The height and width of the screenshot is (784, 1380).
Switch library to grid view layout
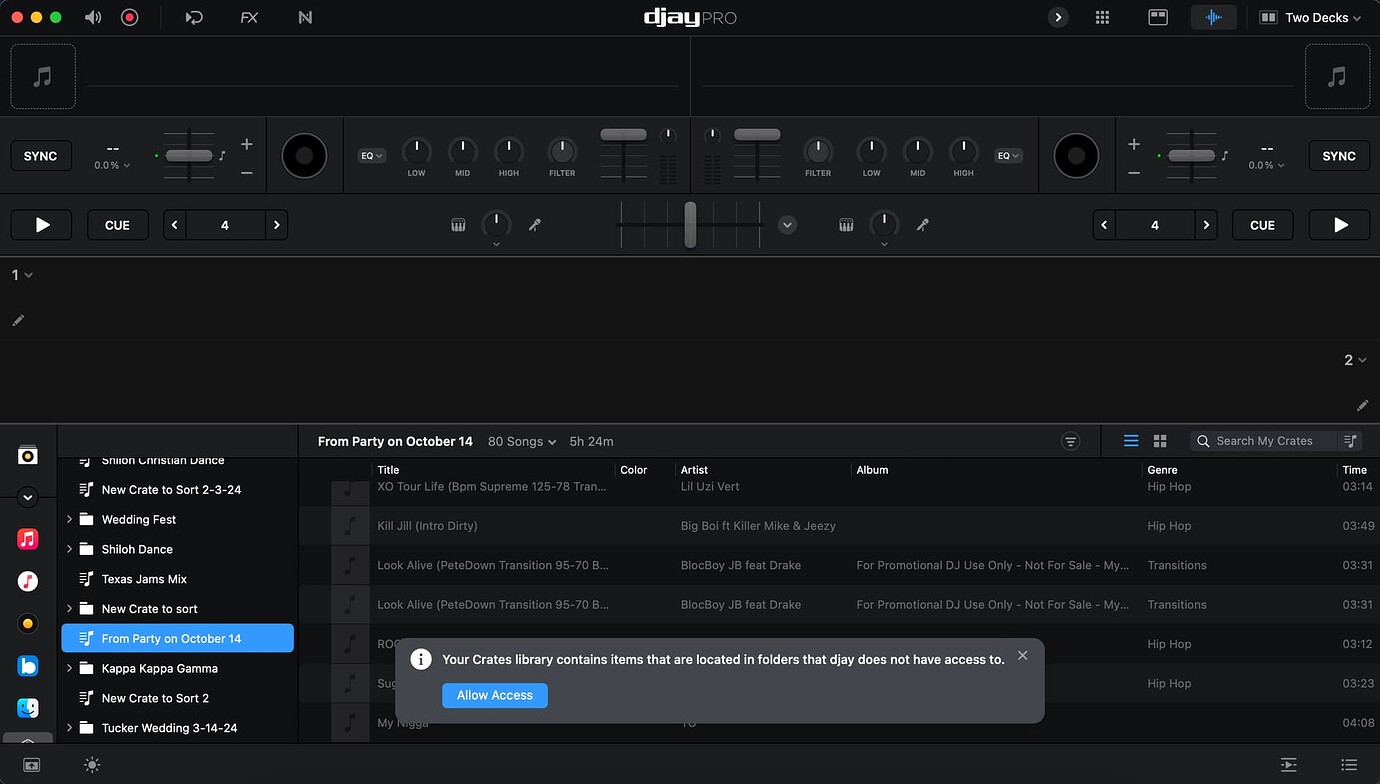1159,440
